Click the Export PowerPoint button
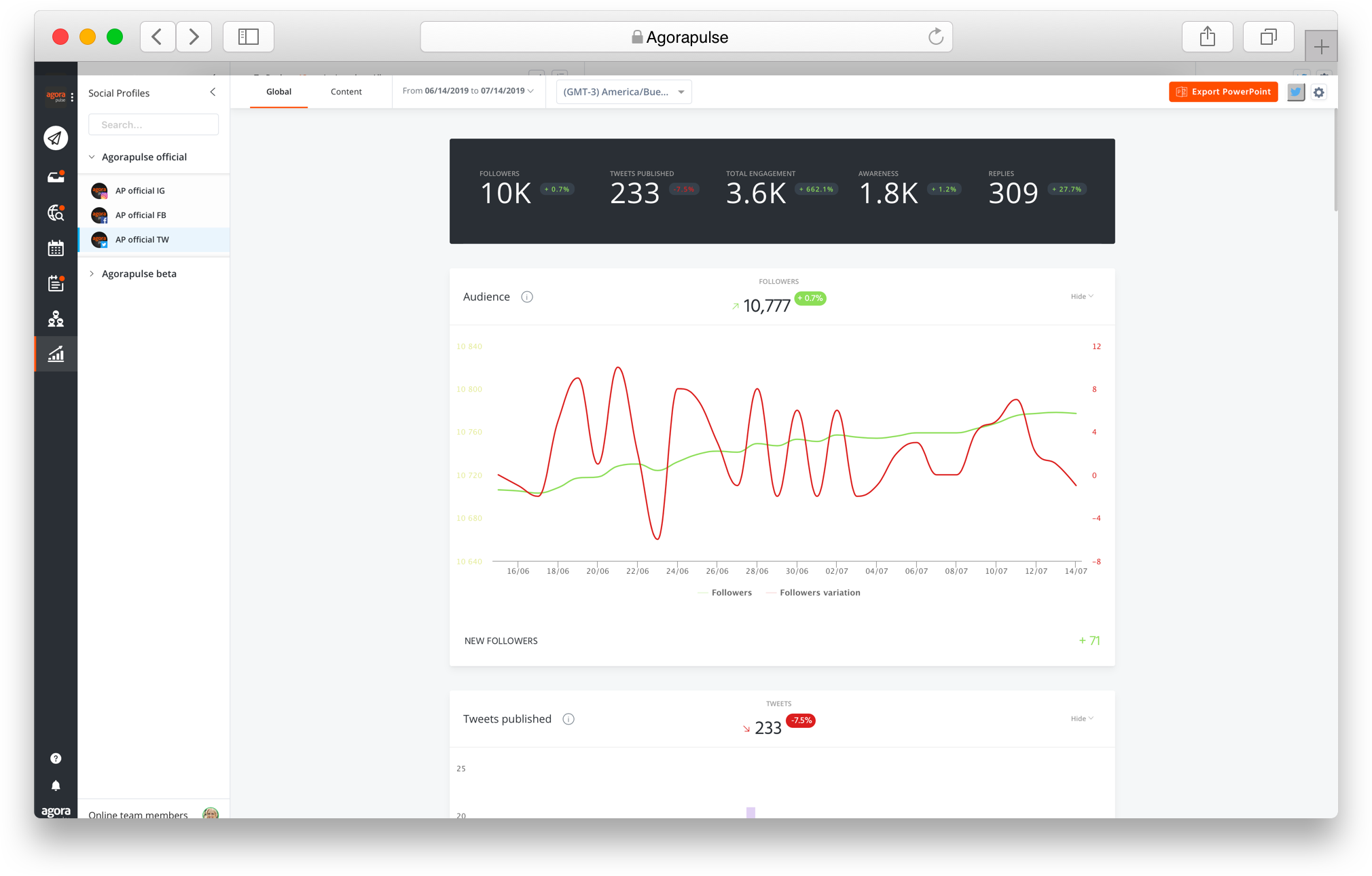 (x=1223, y=92)
